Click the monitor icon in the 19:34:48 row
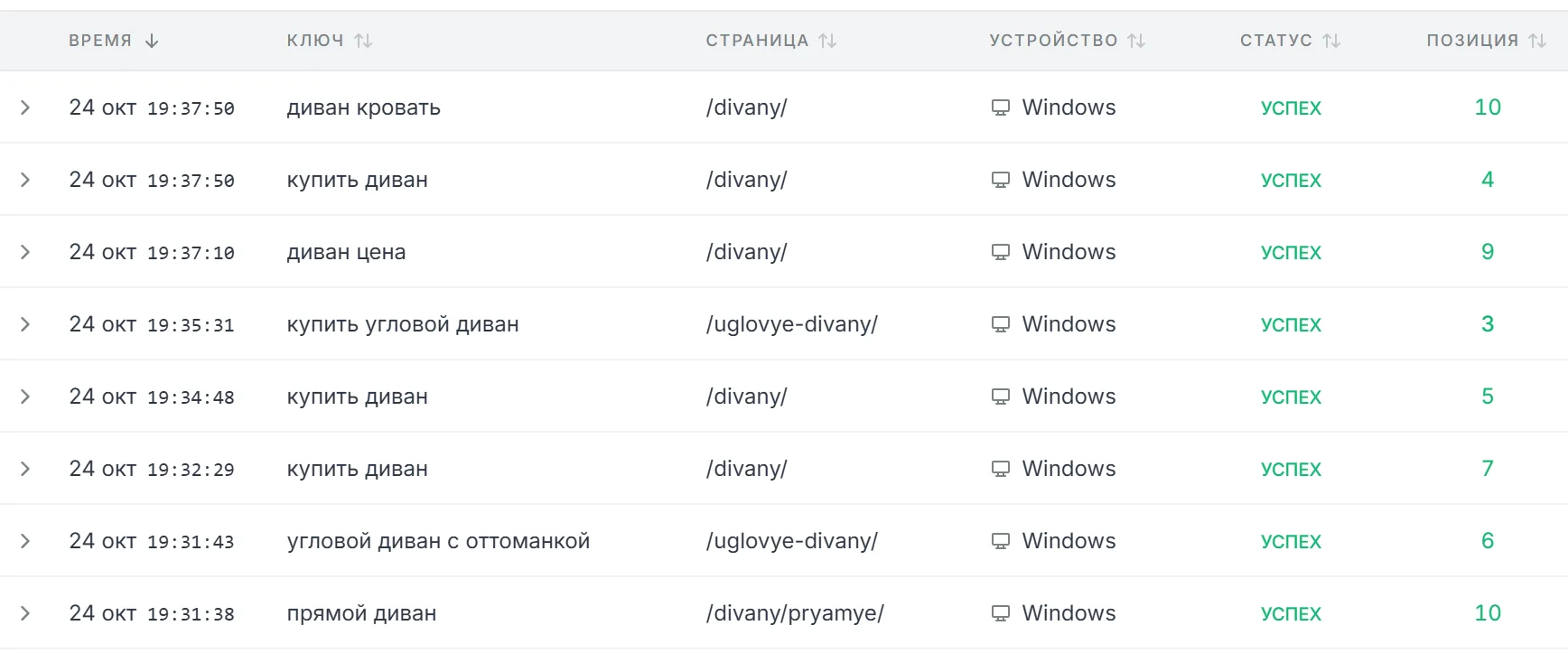This screenshot has width=1568, height=672. coord(1001,397)
